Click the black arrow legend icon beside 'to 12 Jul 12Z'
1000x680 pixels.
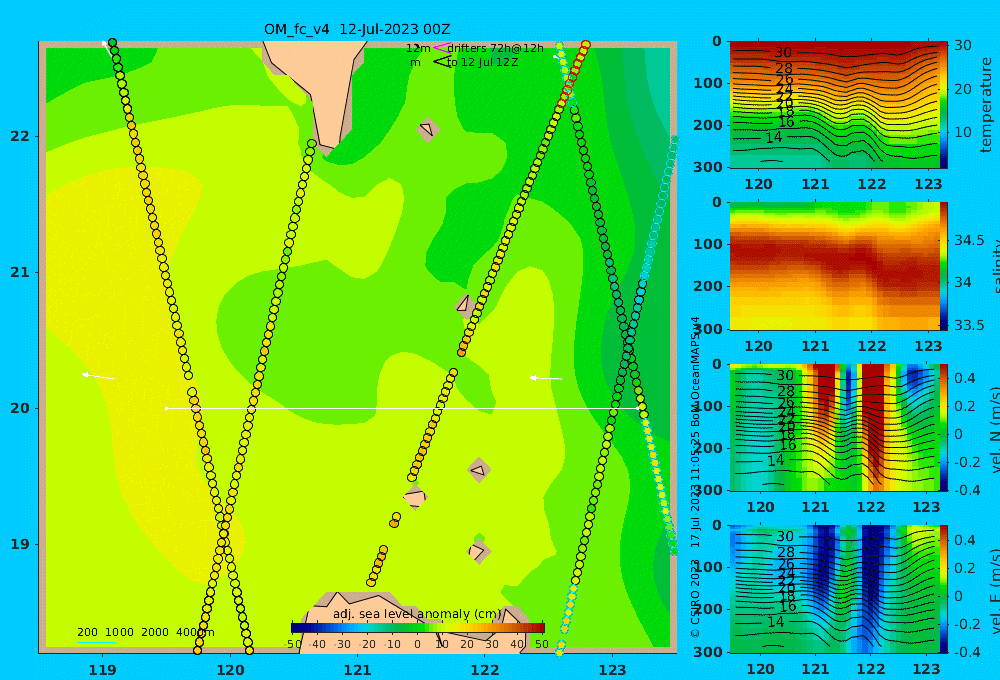441,62
